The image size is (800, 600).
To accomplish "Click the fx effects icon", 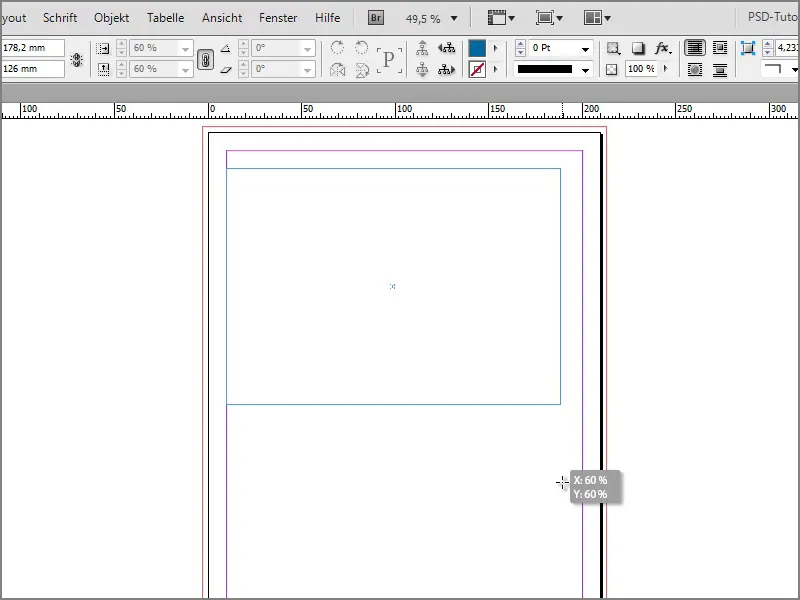I will click(661, 47).
